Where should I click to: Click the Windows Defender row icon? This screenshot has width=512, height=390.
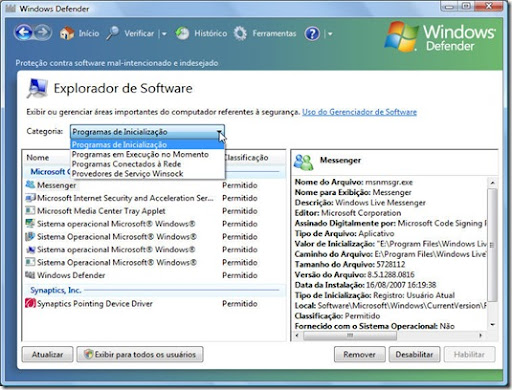[x=30, y=275]
